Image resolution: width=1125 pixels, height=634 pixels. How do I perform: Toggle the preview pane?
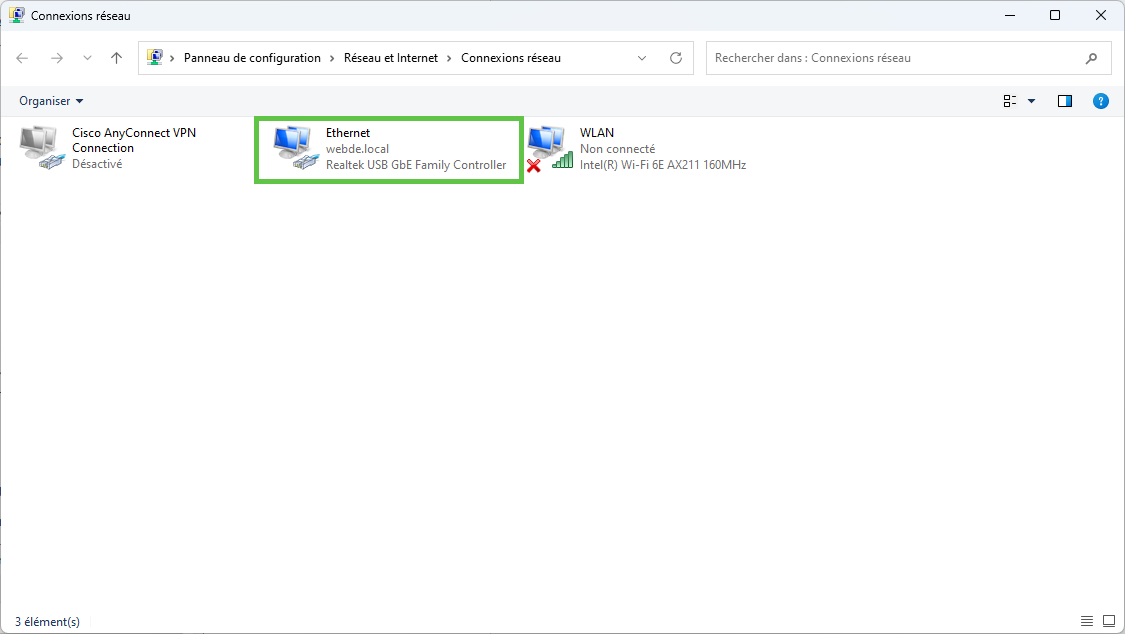[1065, 101]
